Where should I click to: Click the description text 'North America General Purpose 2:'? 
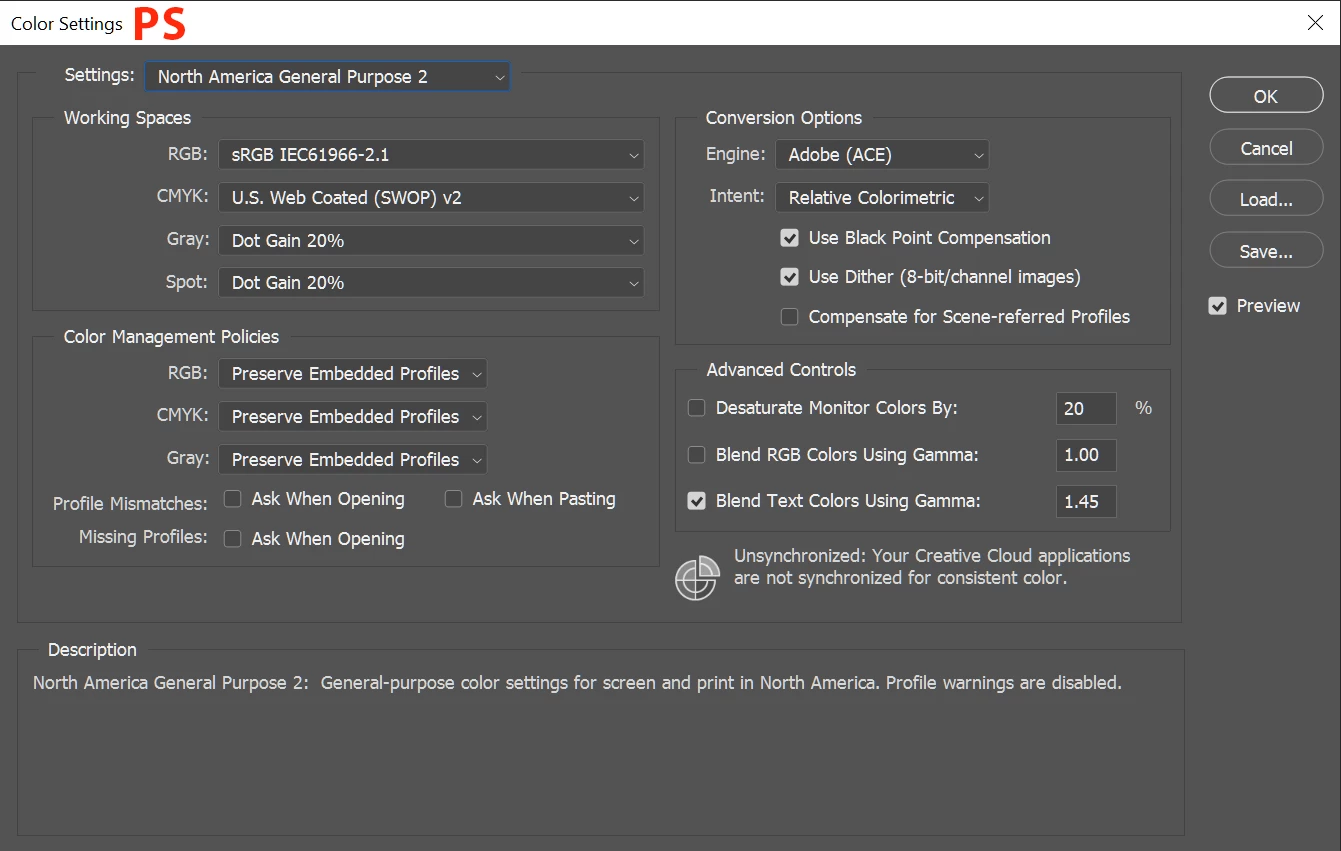tap(172, 683)
